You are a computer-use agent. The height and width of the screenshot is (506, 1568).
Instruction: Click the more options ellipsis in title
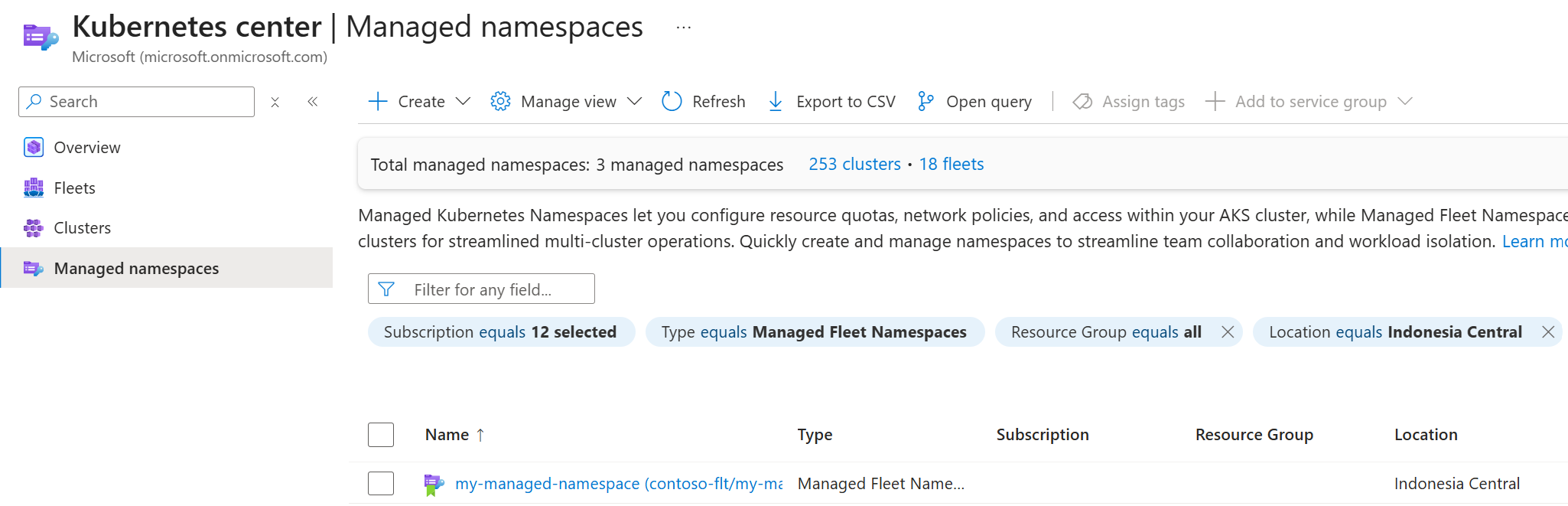coord(684,28)
